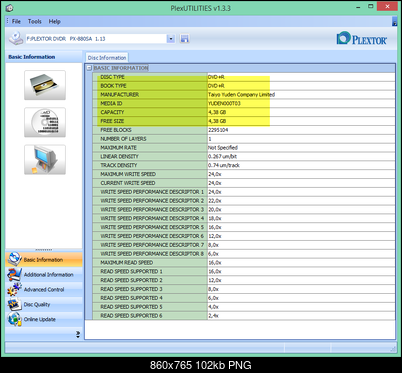
Task: Open the Tools menu
Action: coord(35,21)
